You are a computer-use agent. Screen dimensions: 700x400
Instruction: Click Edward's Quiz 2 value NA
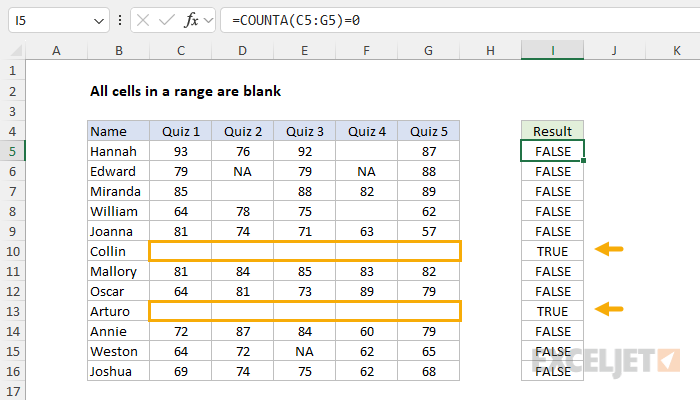tap(242, 171)
